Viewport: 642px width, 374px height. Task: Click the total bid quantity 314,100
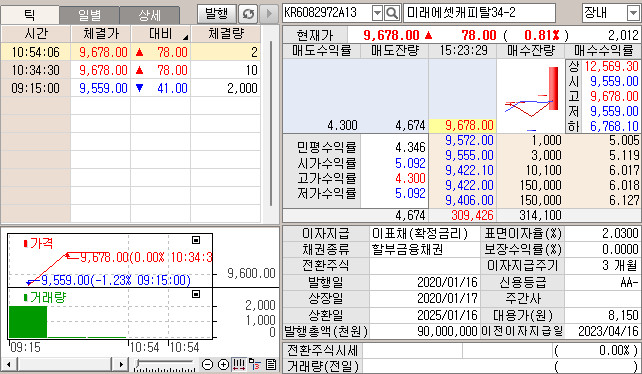540,215
